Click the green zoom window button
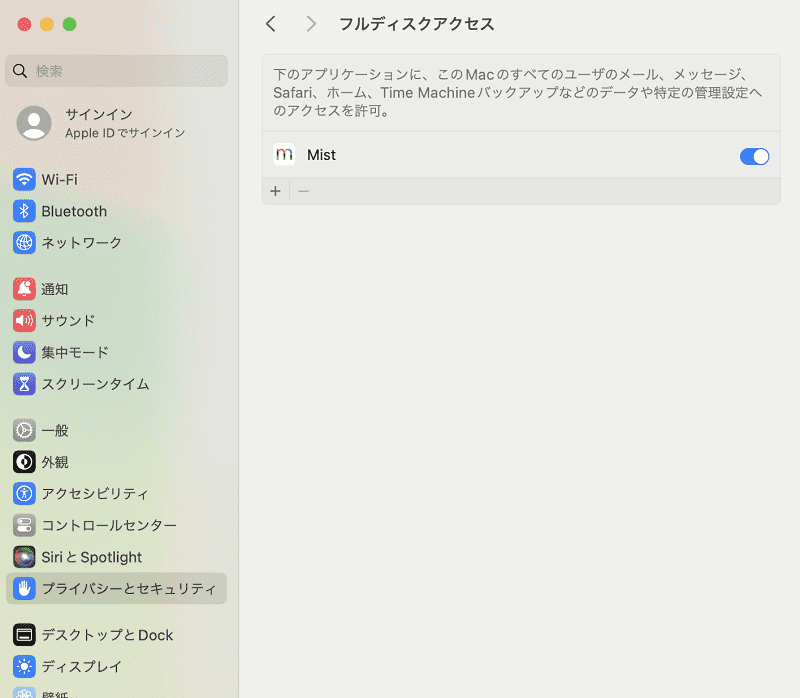Screen dimensions: 800x698 [x=69, y=24]
